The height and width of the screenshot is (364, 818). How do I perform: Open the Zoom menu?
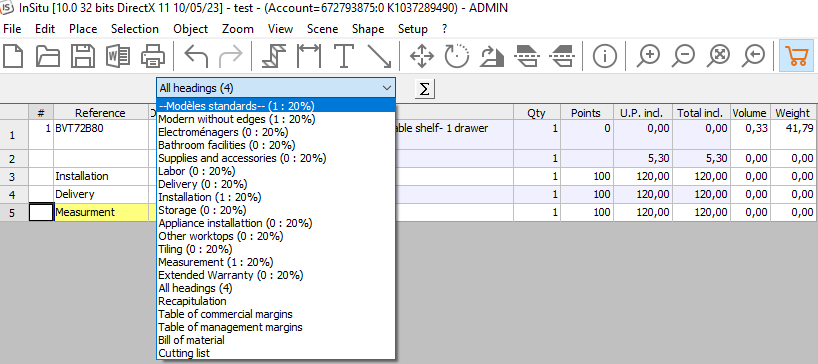pos(238,29)
